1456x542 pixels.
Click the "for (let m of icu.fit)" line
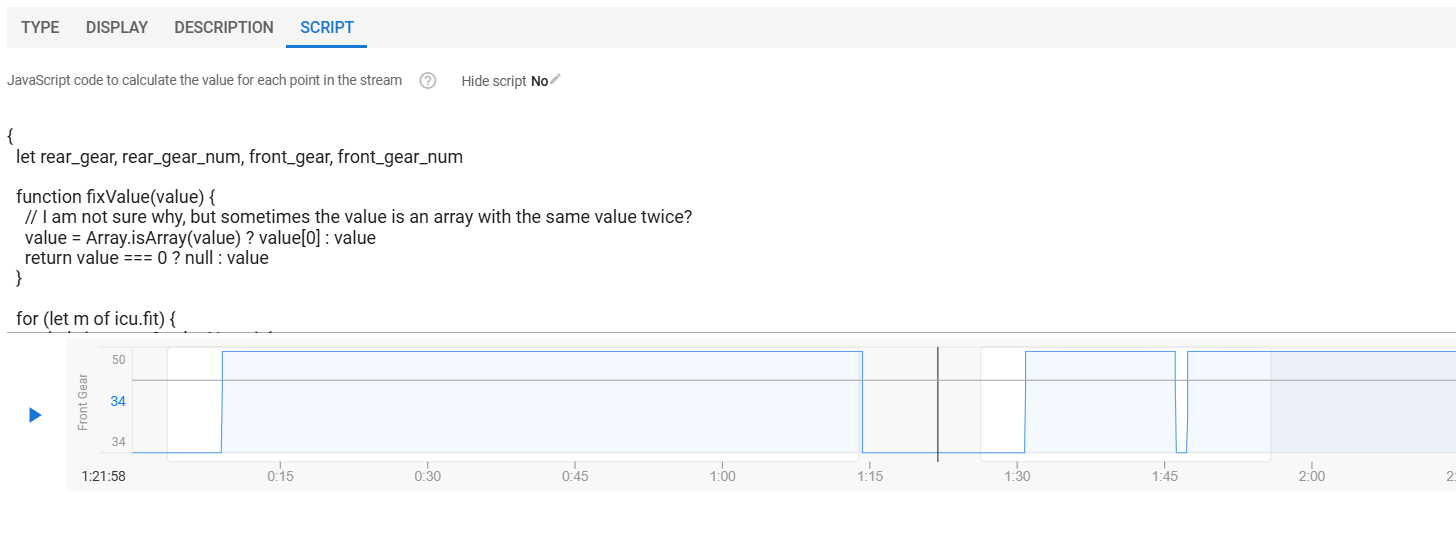coord(96,319)
